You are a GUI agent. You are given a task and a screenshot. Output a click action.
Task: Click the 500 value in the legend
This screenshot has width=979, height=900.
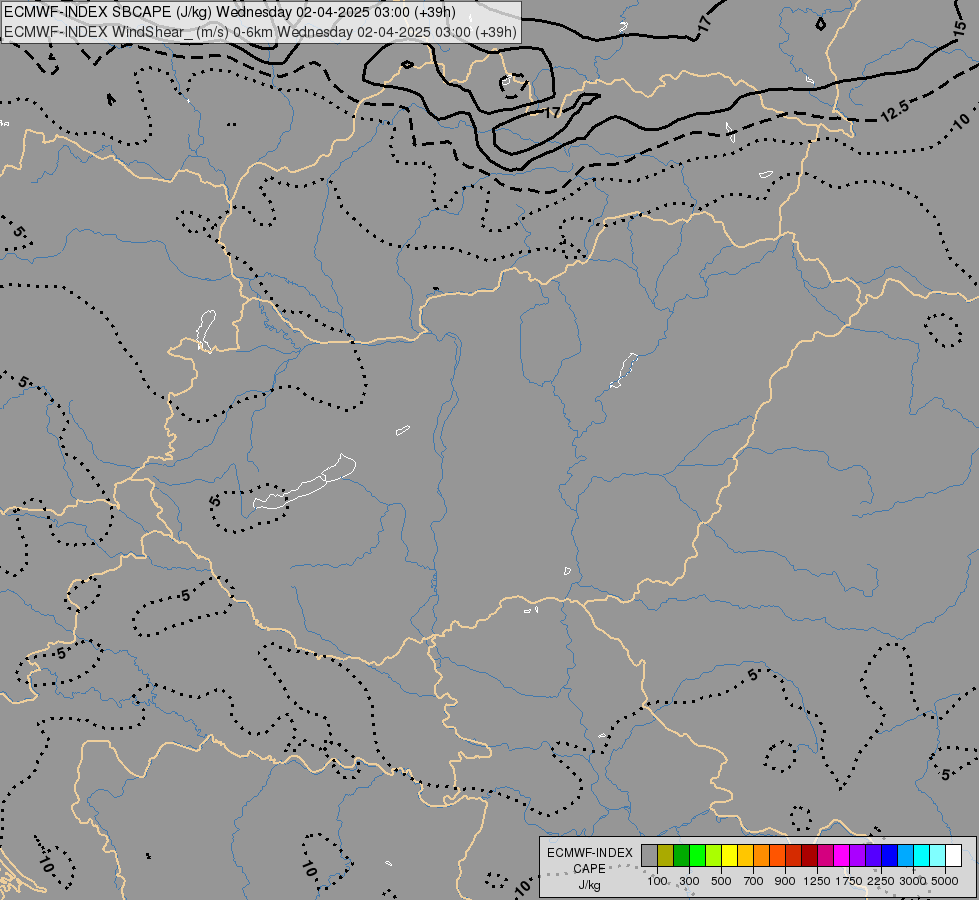(x=721, y=881)
